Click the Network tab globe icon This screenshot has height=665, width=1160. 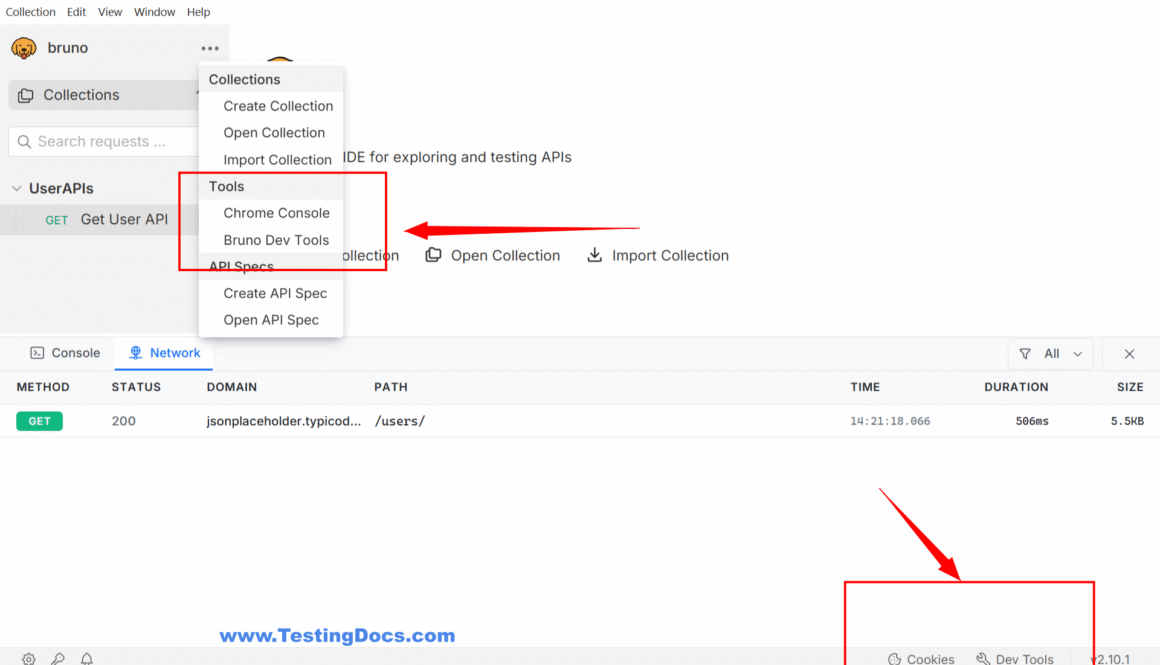[135, 353]
